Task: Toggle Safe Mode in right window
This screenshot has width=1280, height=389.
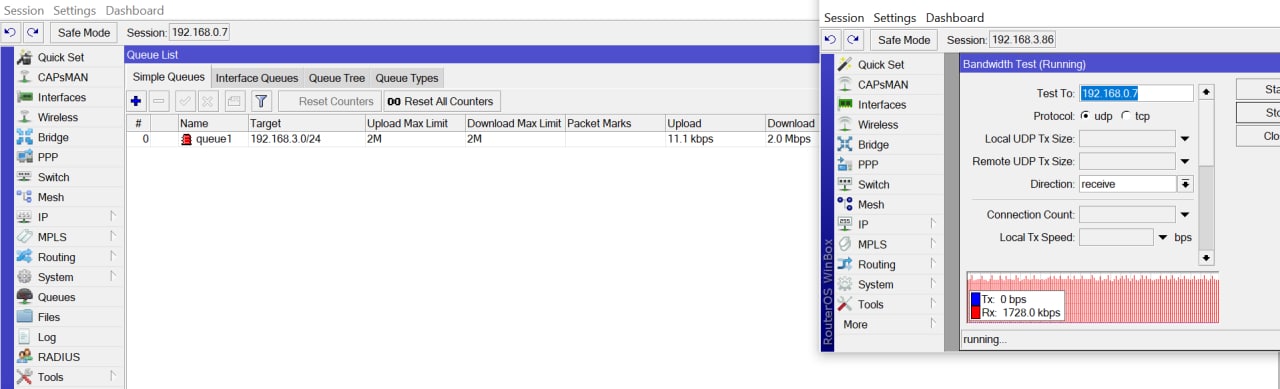Action: point(903,40)
